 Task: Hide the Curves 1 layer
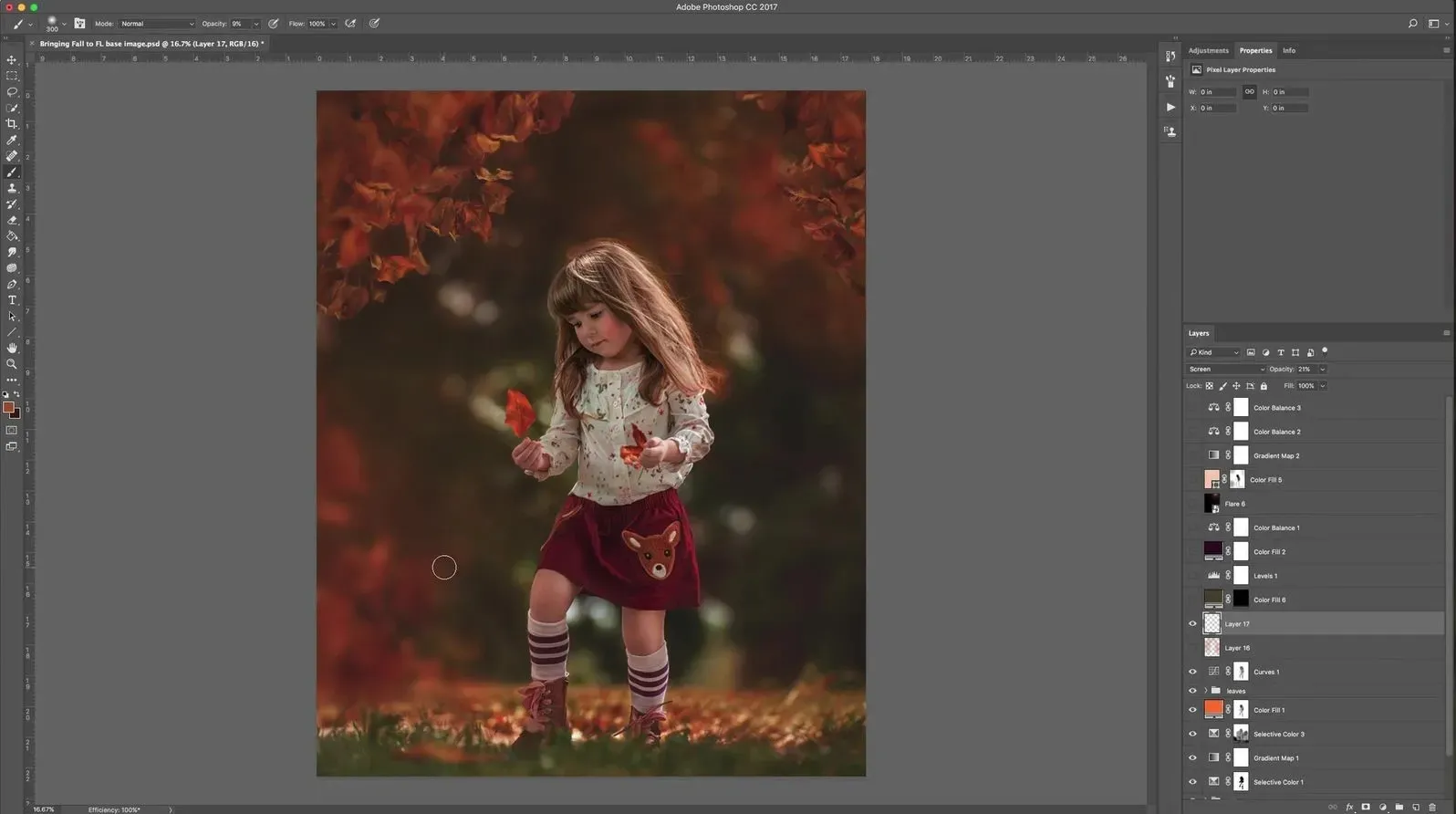(1192, 673)
